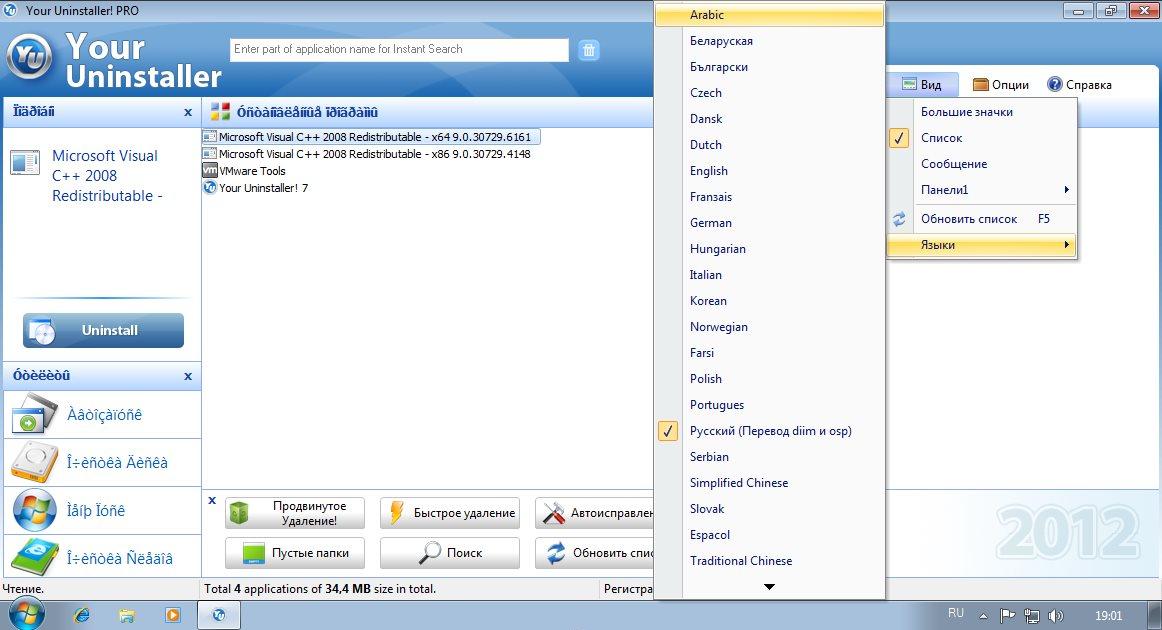The width and height of the screenshot is (1162, 630).
Task: Click the Опции menu icon
Action: tap(980, 84)
